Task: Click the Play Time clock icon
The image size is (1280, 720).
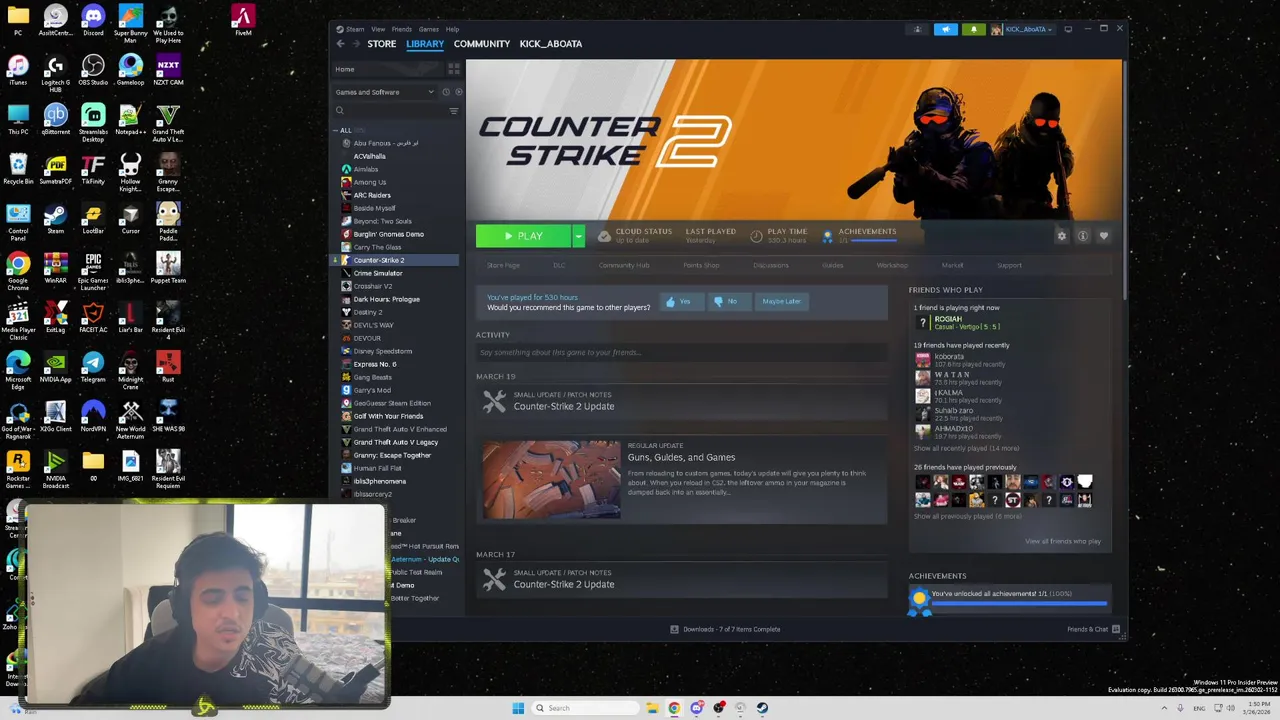Action: tap(756, 236)
